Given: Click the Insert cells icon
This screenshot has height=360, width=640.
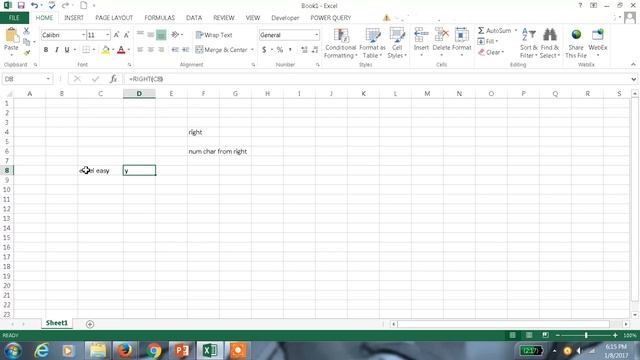Looking at the screenshot, I should click(x=421, y=36).
